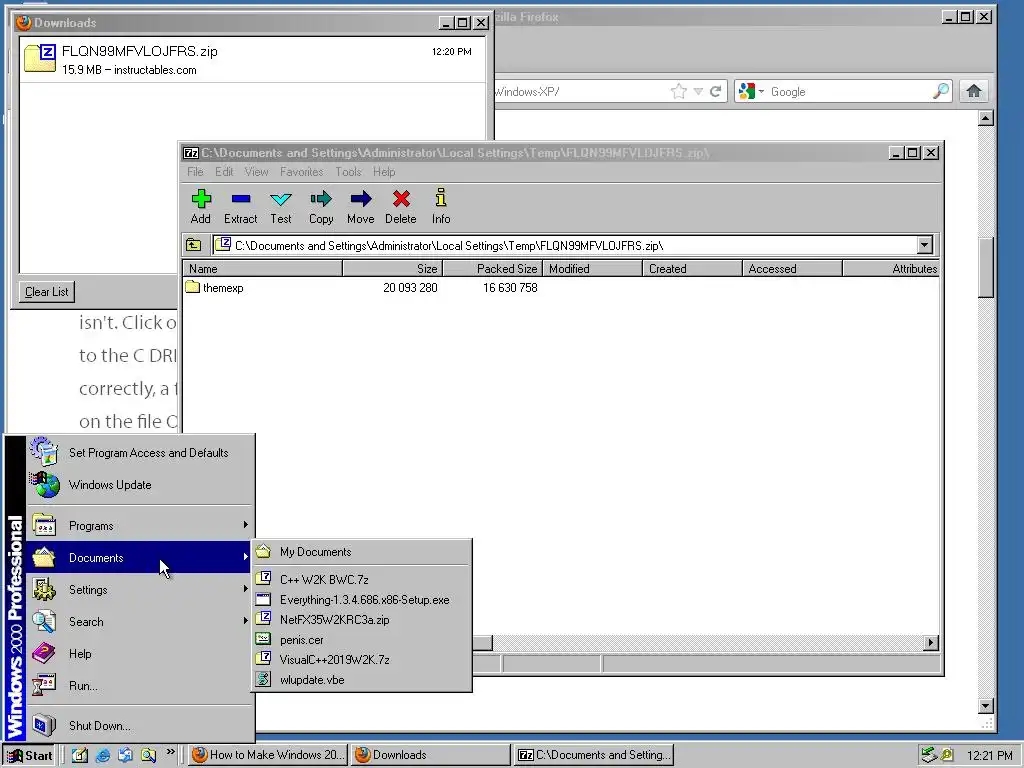Open the 7-Zip Tools menu

point(349,172)
